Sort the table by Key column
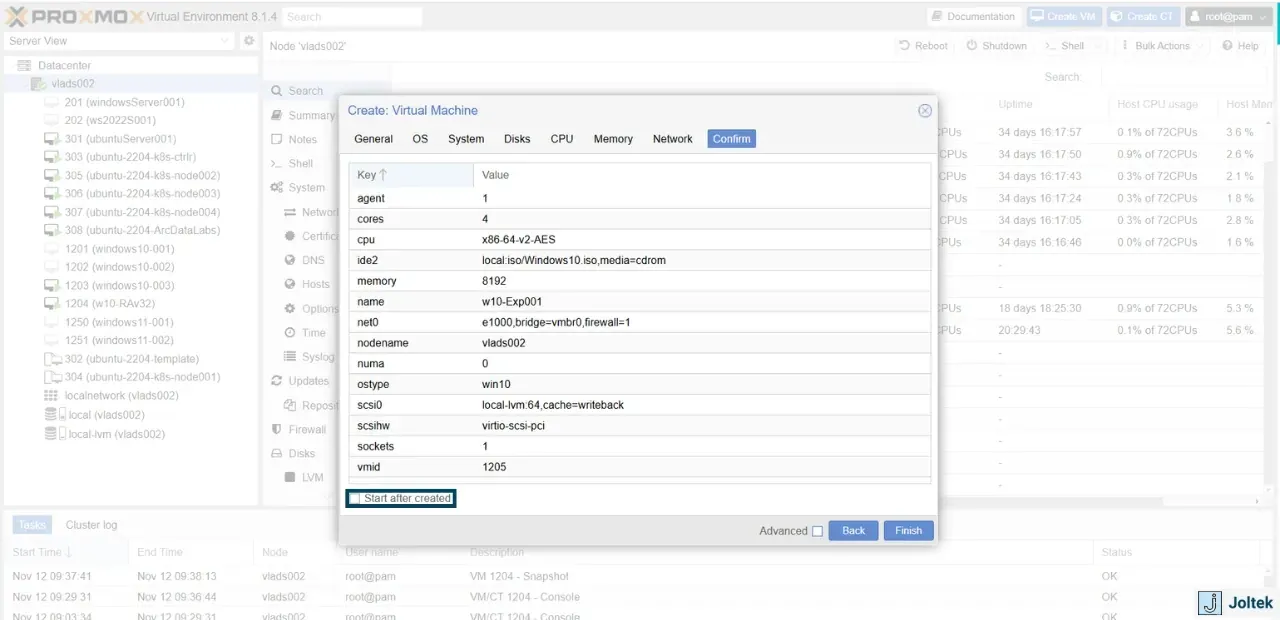 pyautogui.click(x=411, y=175)
